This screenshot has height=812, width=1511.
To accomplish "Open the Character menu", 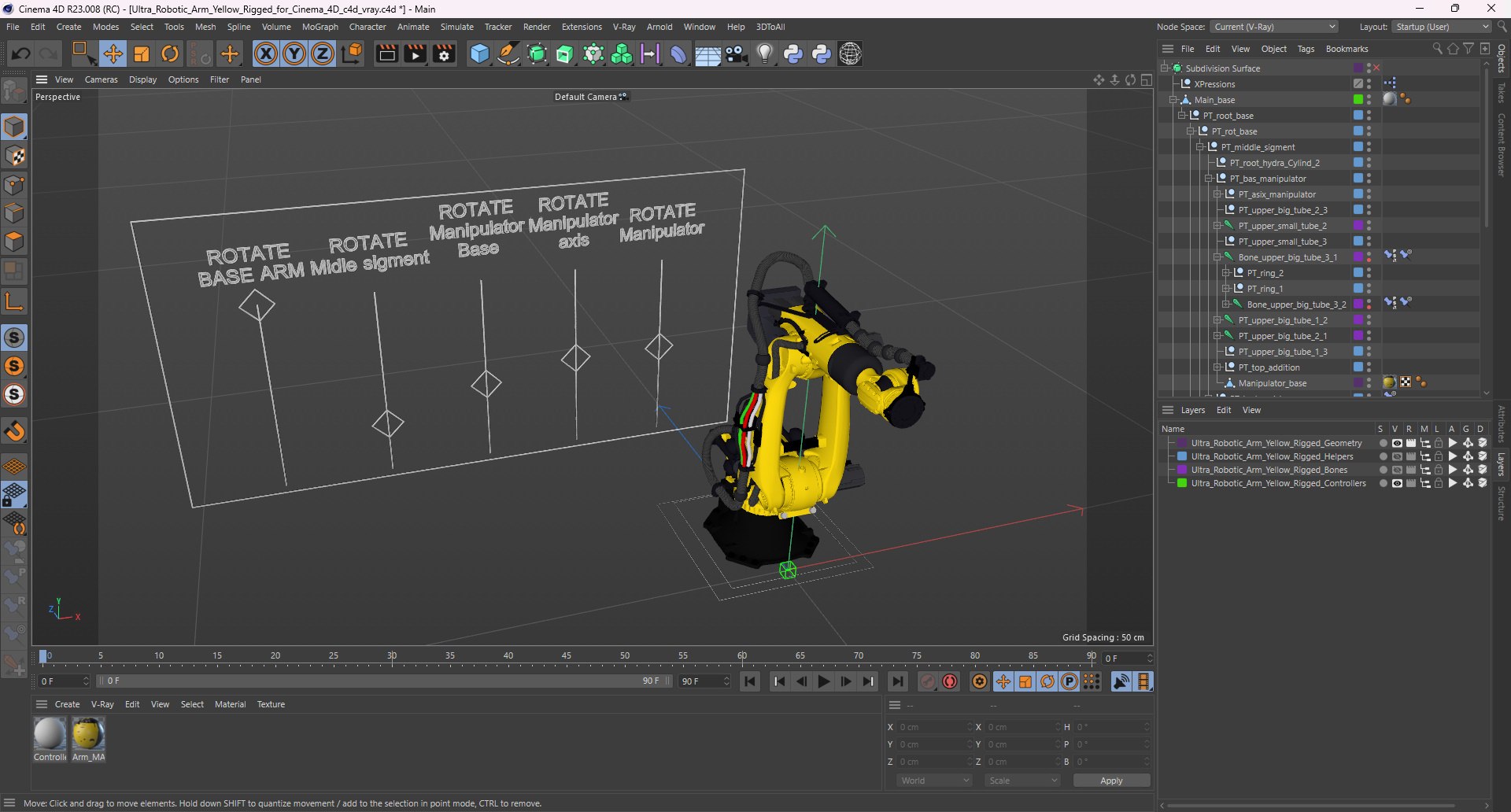I will tap(368, 27).
